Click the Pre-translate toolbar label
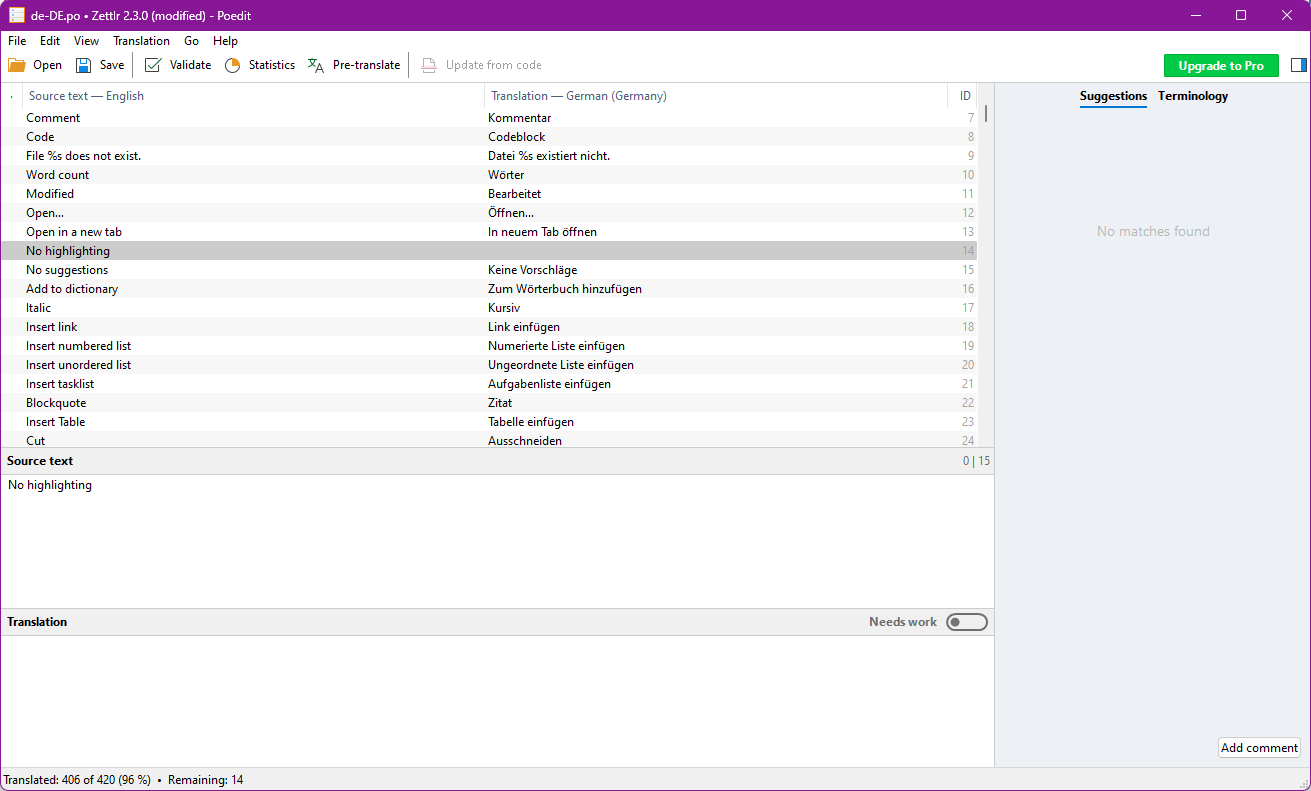 pos(366,65)
